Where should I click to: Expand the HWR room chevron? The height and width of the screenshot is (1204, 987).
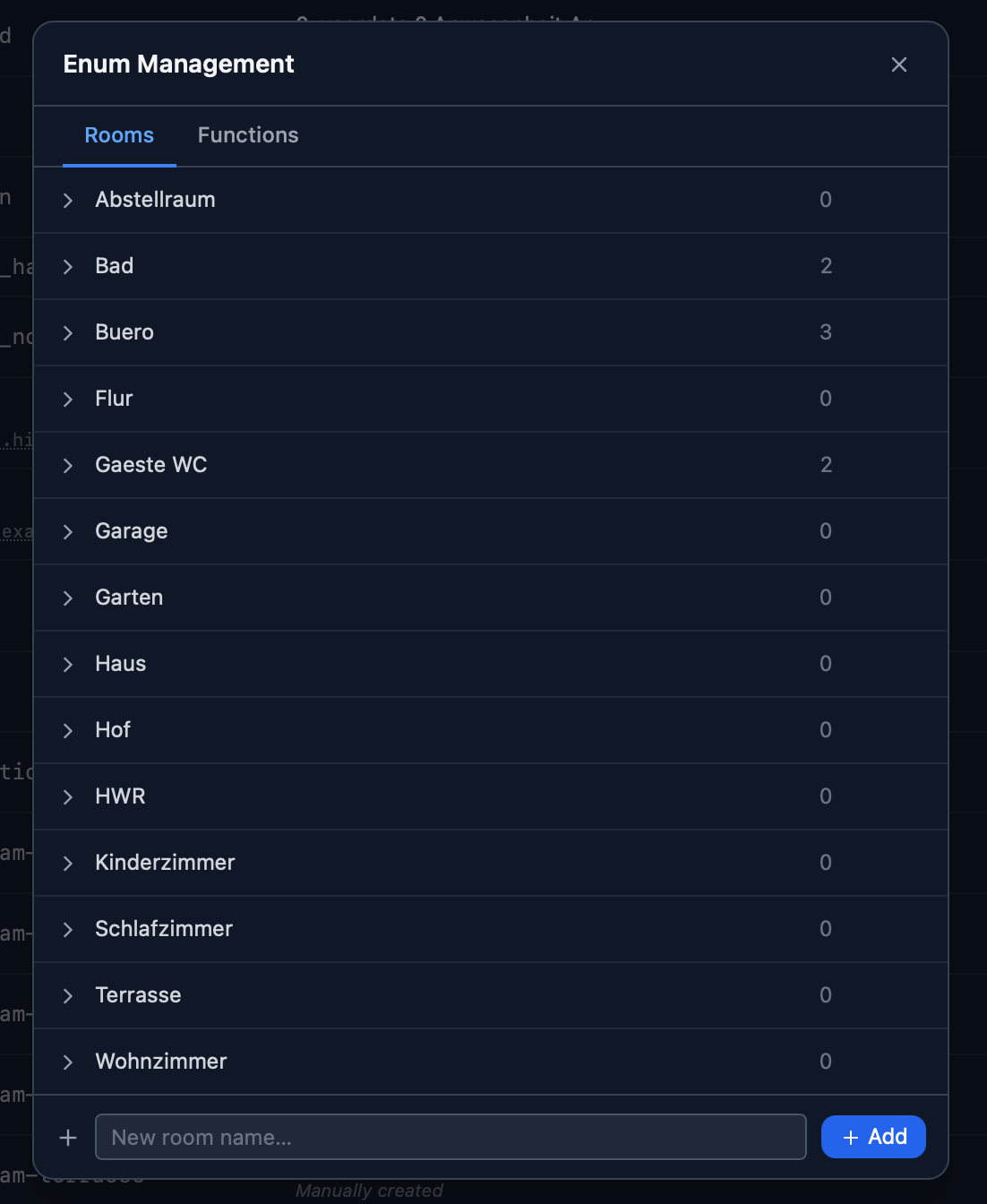(68, 797)
